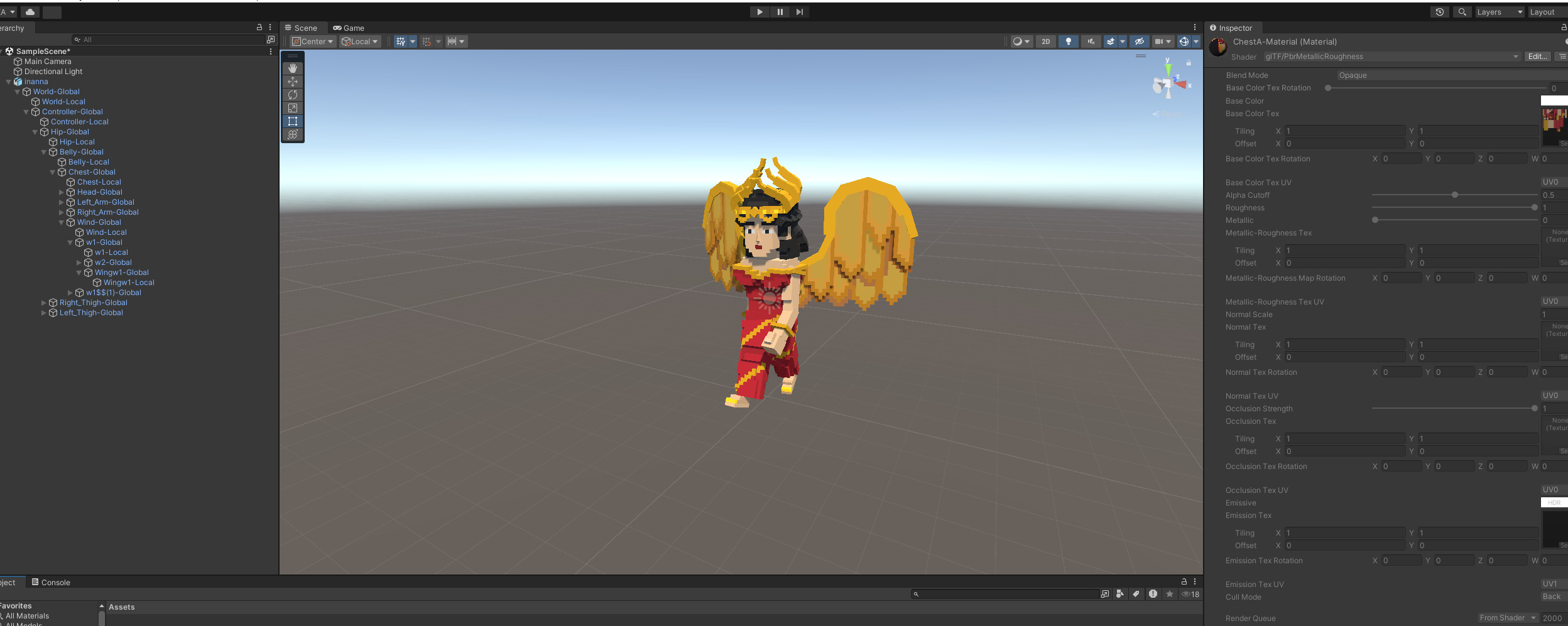This screenshot has height=626, width=1568.
Task: Open Hierarchy panel three-dot menu
Action: click(x=270, y=28)
